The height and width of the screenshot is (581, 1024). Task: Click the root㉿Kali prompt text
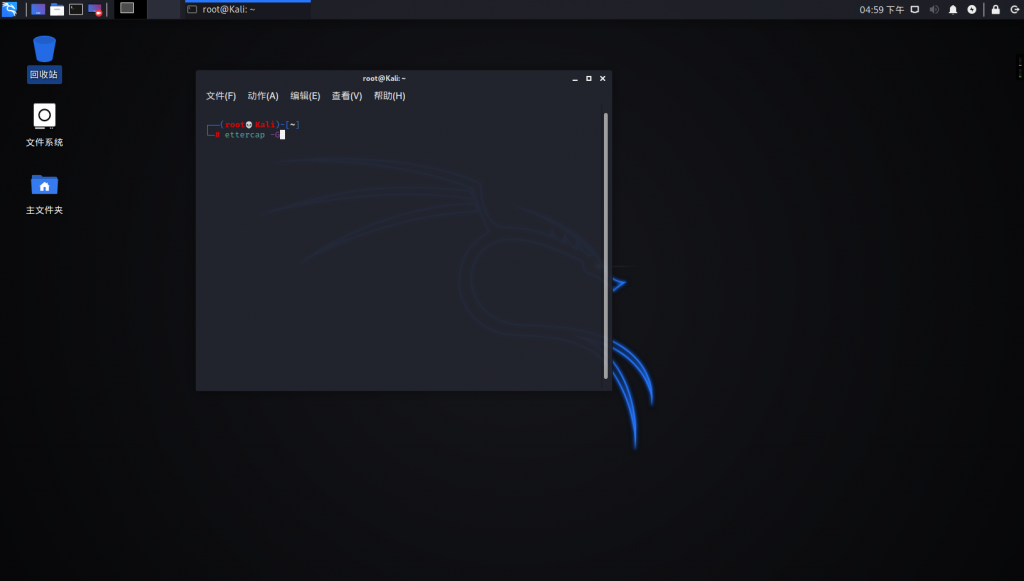tap(250, 125)
